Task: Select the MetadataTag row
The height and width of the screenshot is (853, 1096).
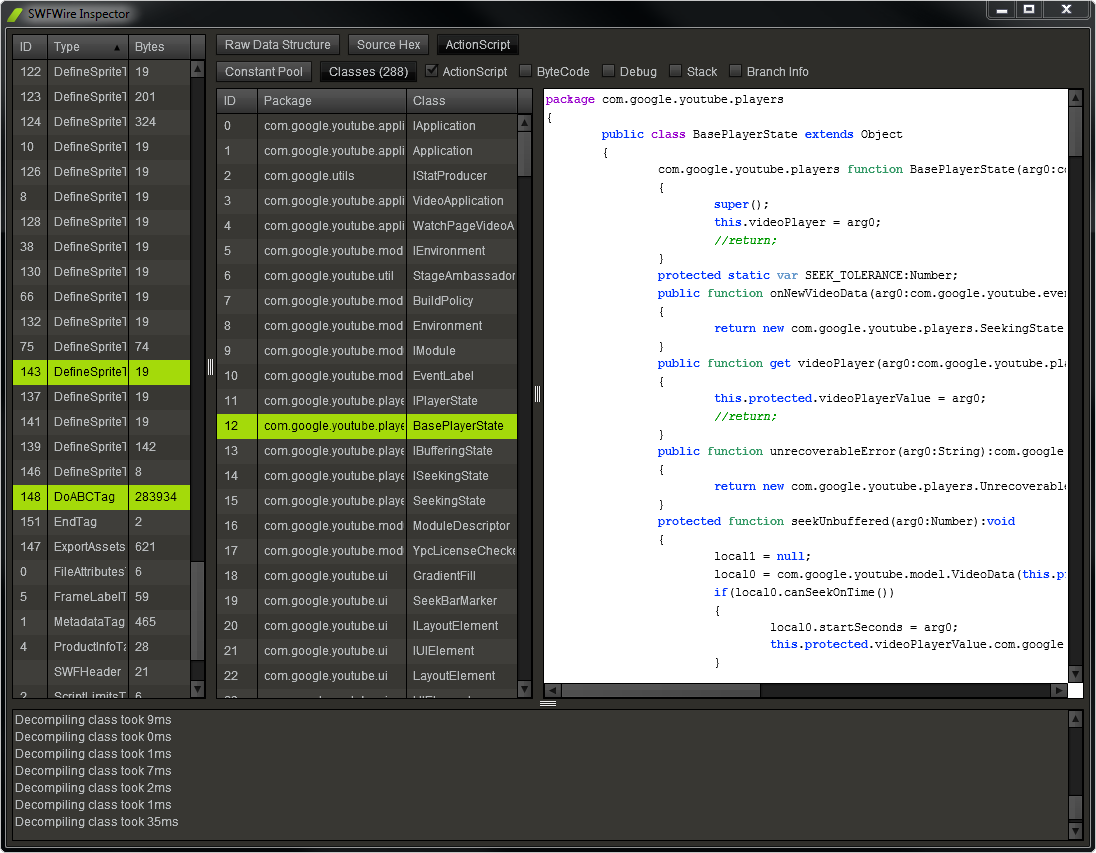Action: click(x=101, y=622)
